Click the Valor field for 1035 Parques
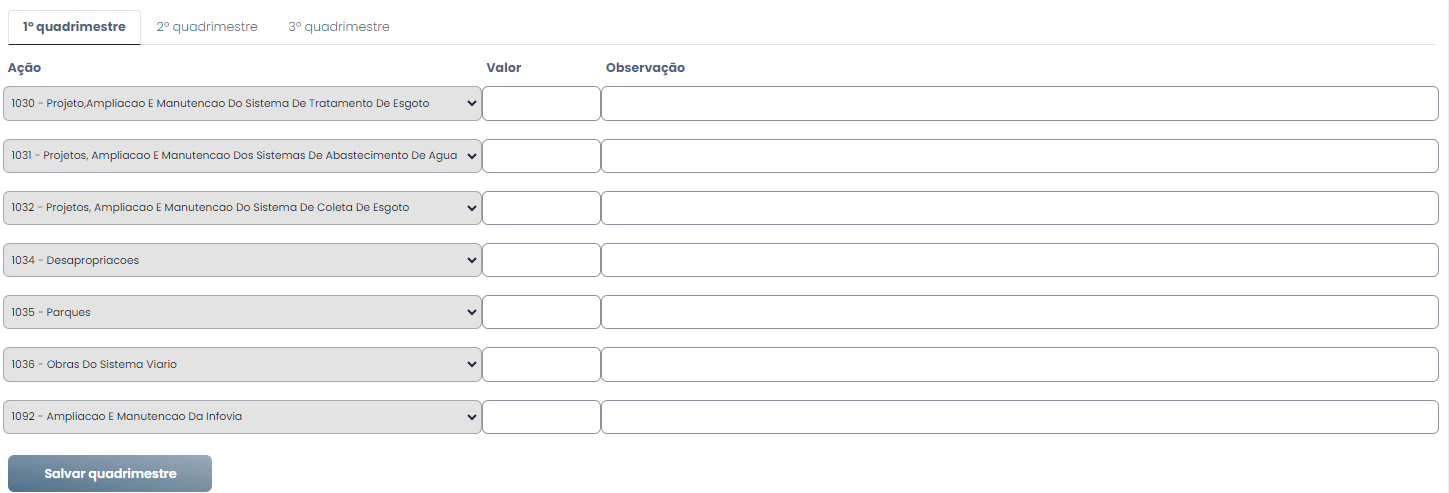Screen dimensions: 1449x493 541,312
